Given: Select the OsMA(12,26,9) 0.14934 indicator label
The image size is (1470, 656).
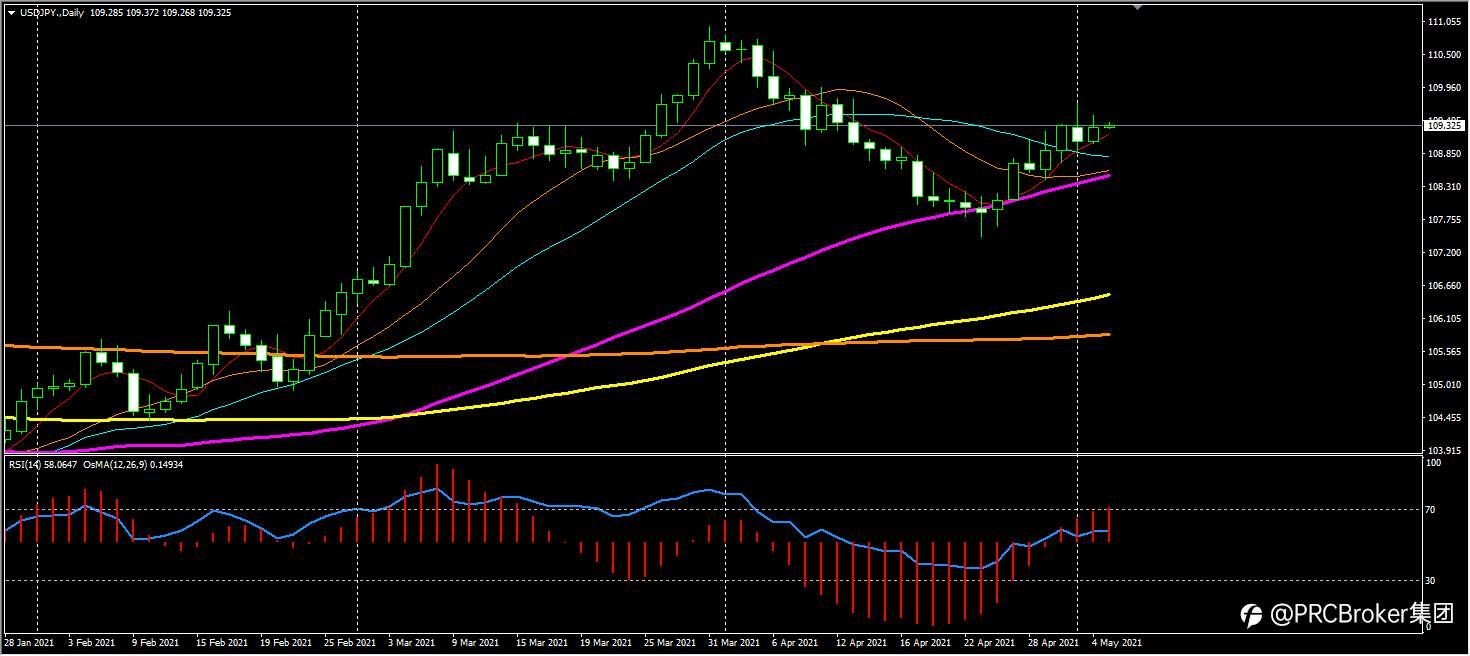Looking at the screenshot, I should [x=133, y=464].
